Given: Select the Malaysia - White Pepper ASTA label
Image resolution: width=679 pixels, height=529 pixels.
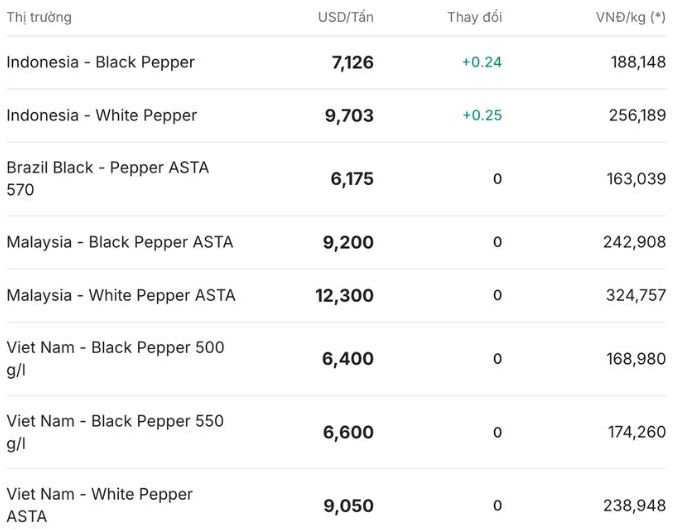Looking at the screenshot, I should [x=121, y=295].
